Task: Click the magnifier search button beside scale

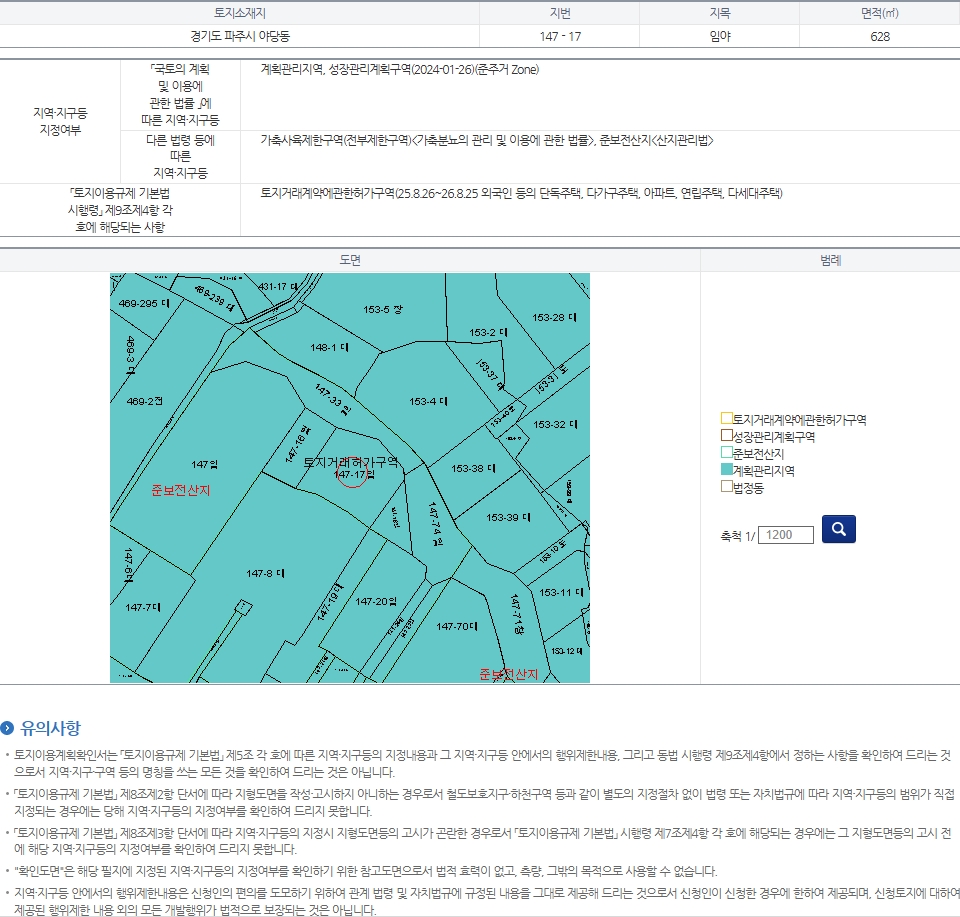Action: tap(838, 529)
